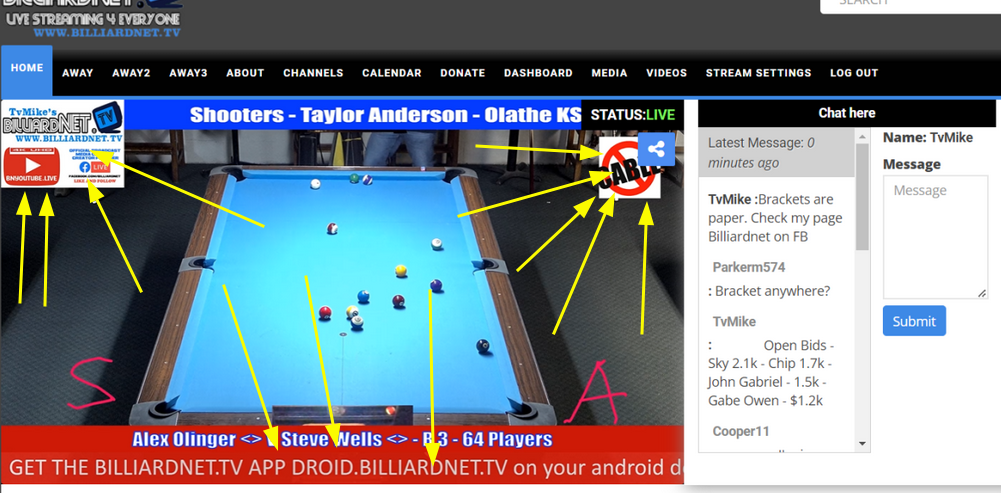This screenshot has height=493, width=1001.
Task: Open the CHANNELS page
Action: [x=313, y=73]
